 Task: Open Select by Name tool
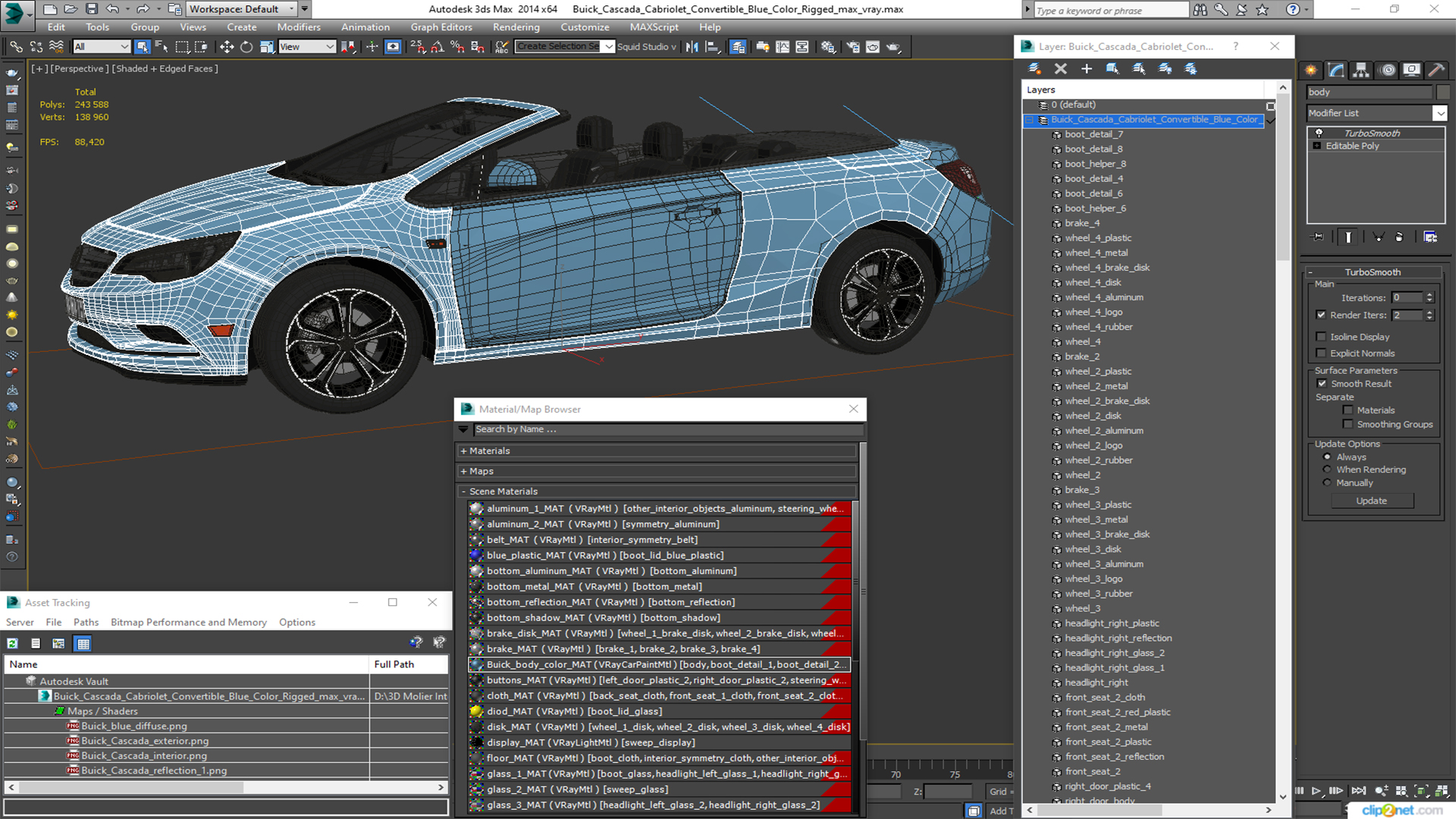pyautogui.click(x=162, y=47)
